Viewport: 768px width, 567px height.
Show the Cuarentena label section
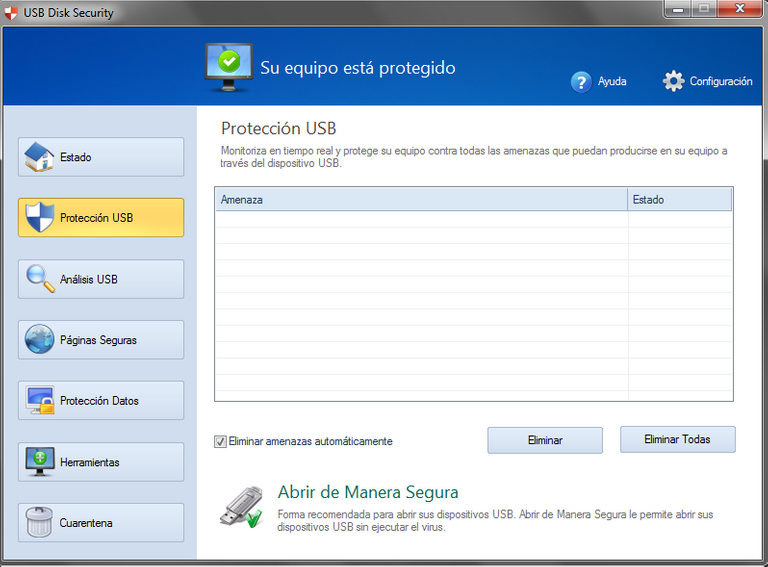(x=86, y=523)
